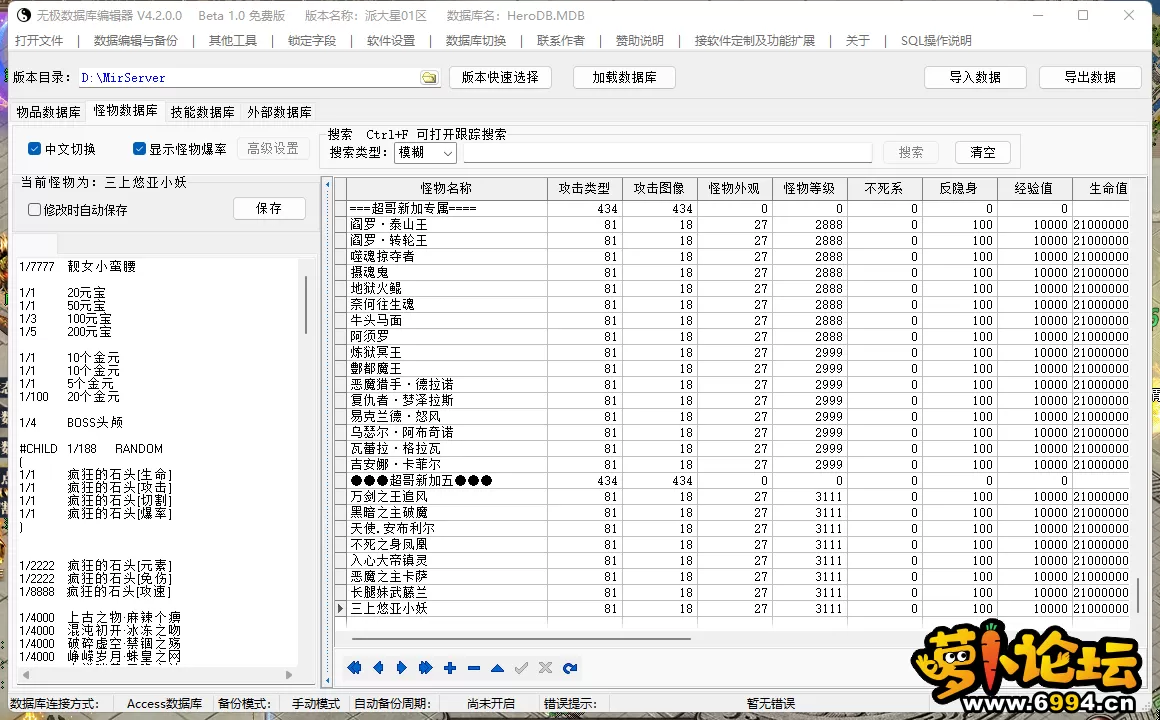This screenshot has height=720, width=1160.
Task: Open 关于 menu
Action: click(x=858, y=41)
